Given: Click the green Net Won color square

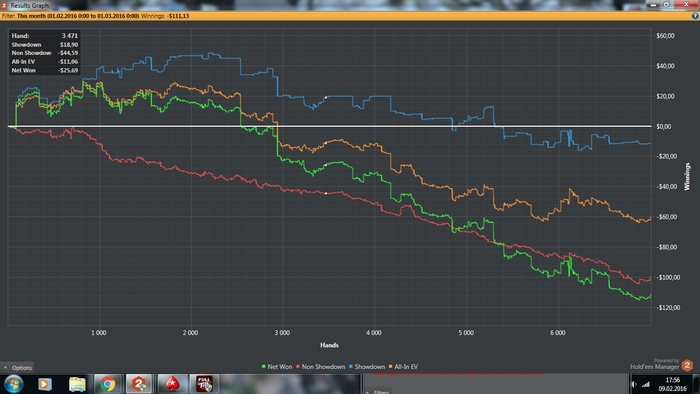Looking at the screenshot, I should pos(263,367).
